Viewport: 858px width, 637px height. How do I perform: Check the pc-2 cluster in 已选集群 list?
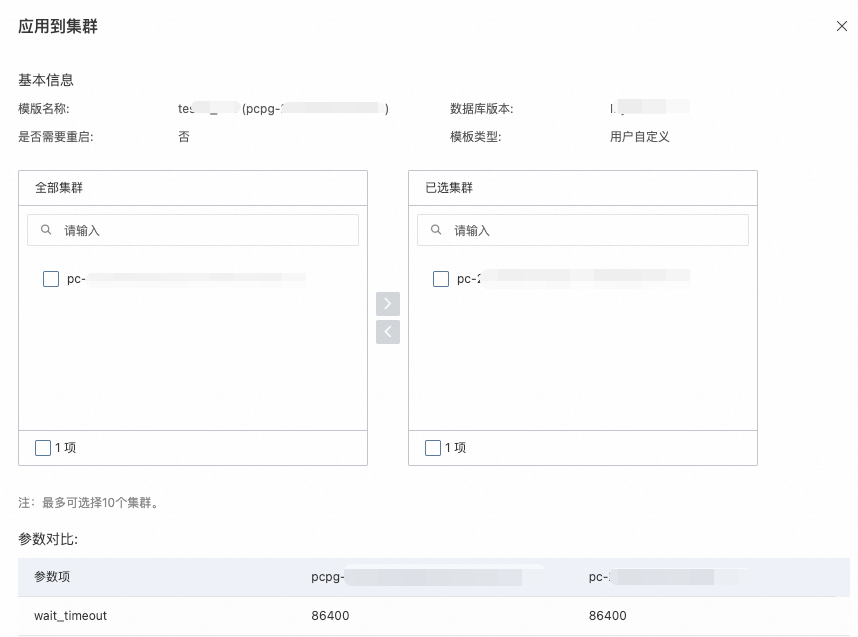point(441,279)
